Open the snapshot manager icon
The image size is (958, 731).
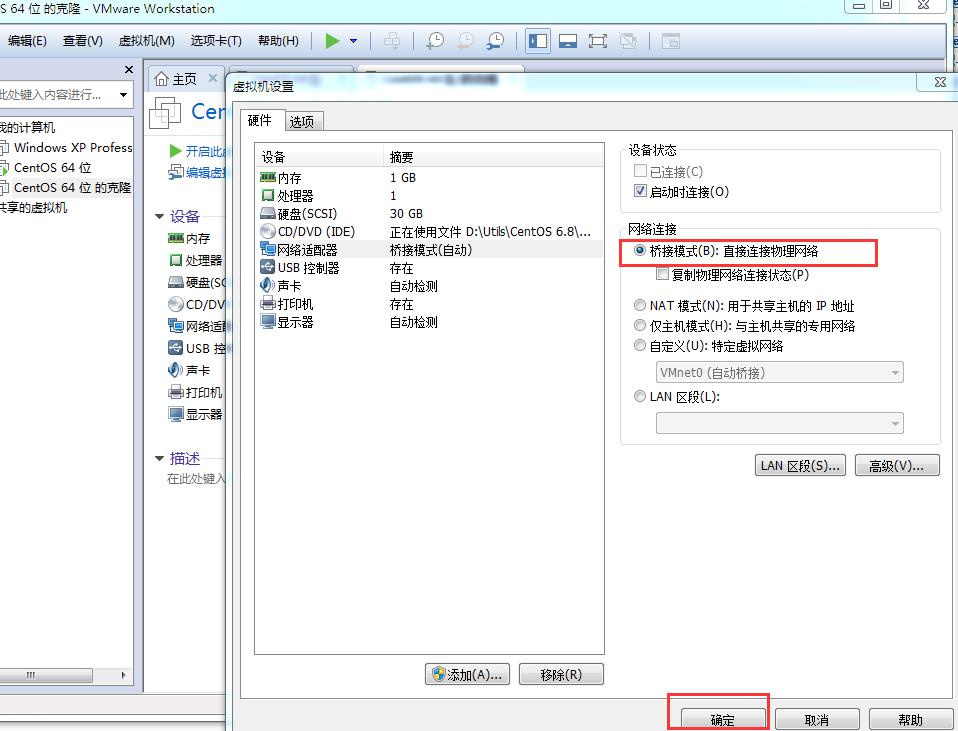[x=495, y=41]
